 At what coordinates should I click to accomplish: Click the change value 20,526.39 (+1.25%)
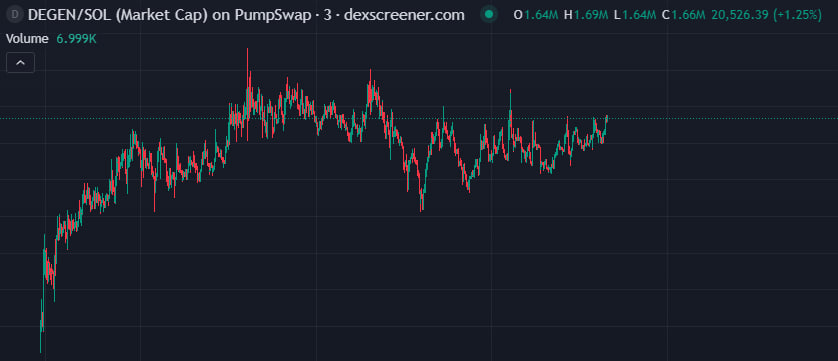(766, 15)
